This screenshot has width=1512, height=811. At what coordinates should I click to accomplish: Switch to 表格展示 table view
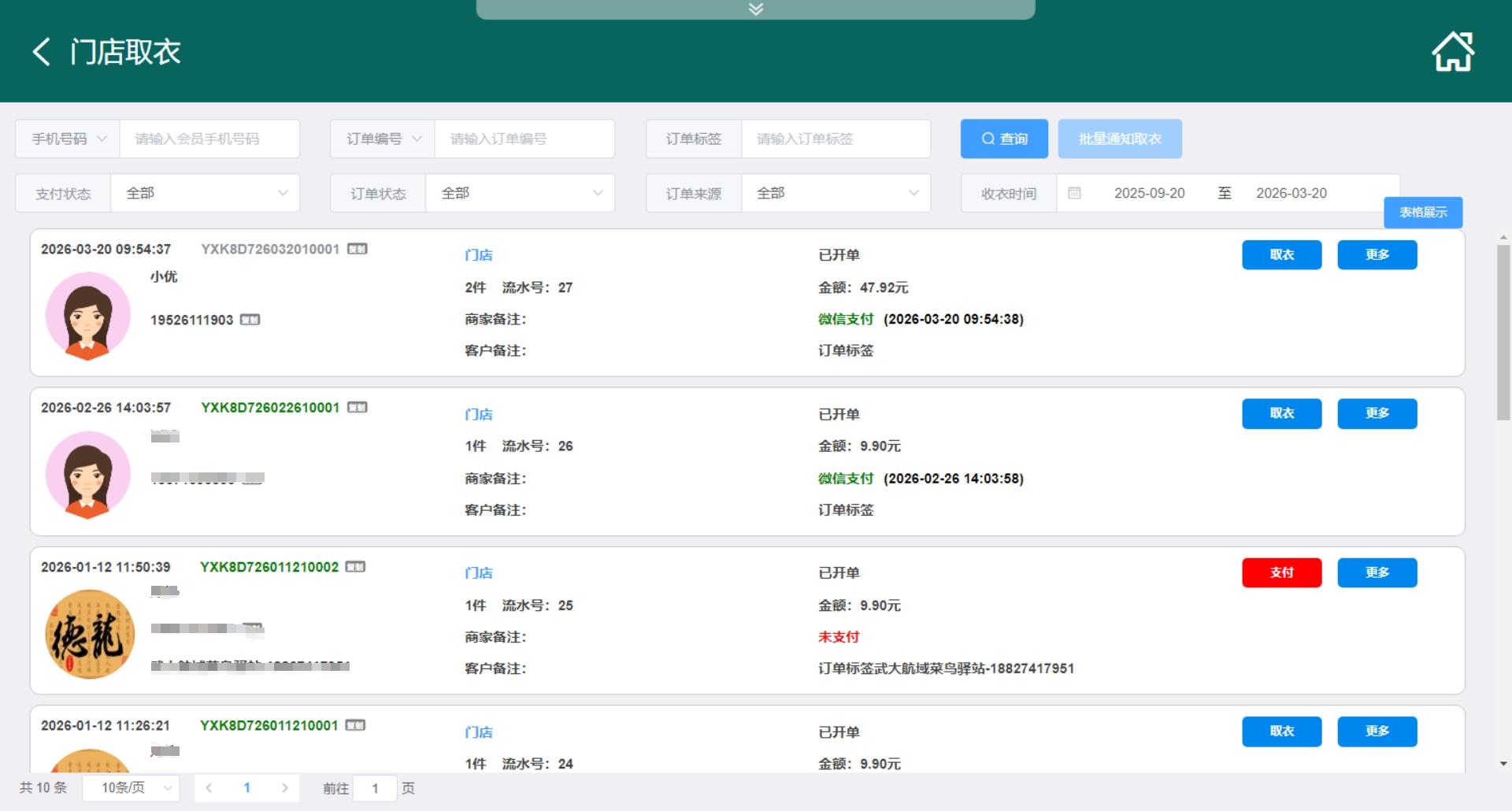(1423, 213)
